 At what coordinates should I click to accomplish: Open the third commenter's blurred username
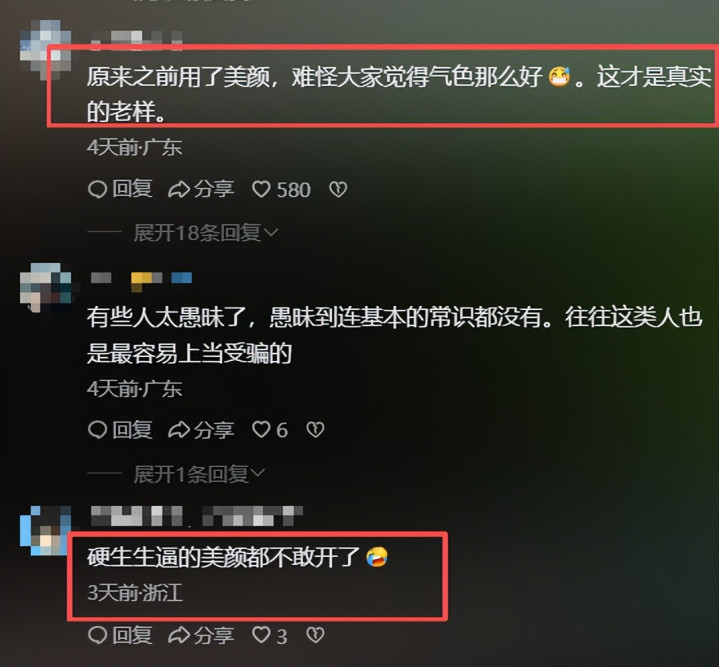[x=197, y=516]
